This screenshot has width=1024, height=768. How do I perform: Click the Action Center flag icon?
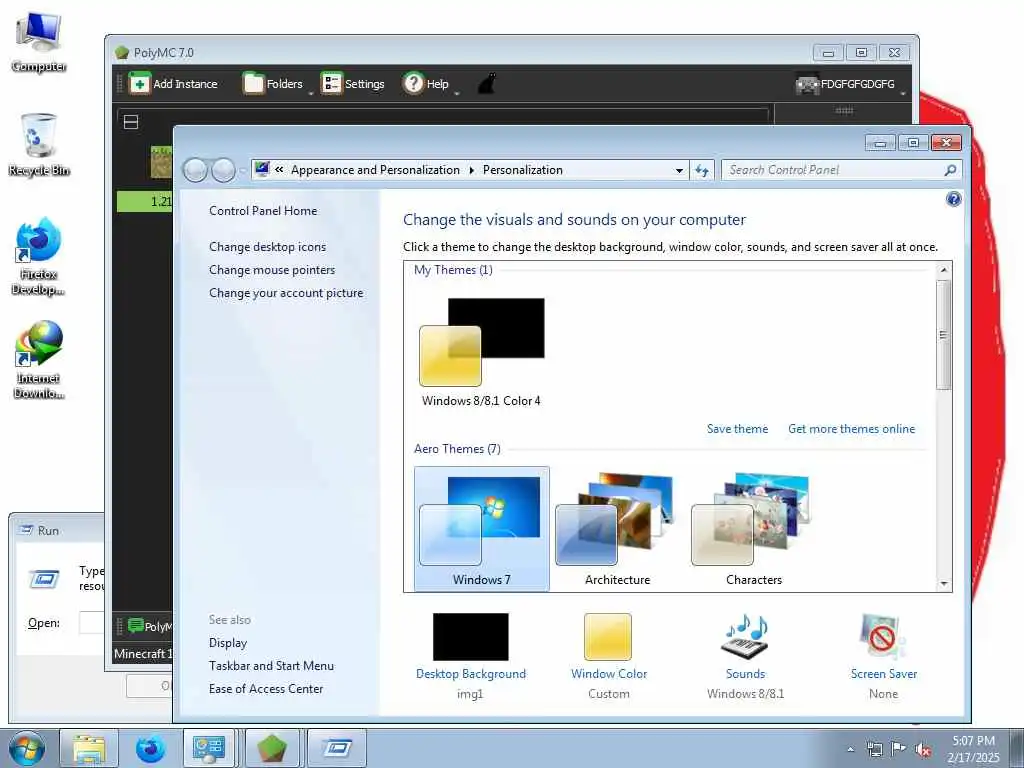pos(899,749)
